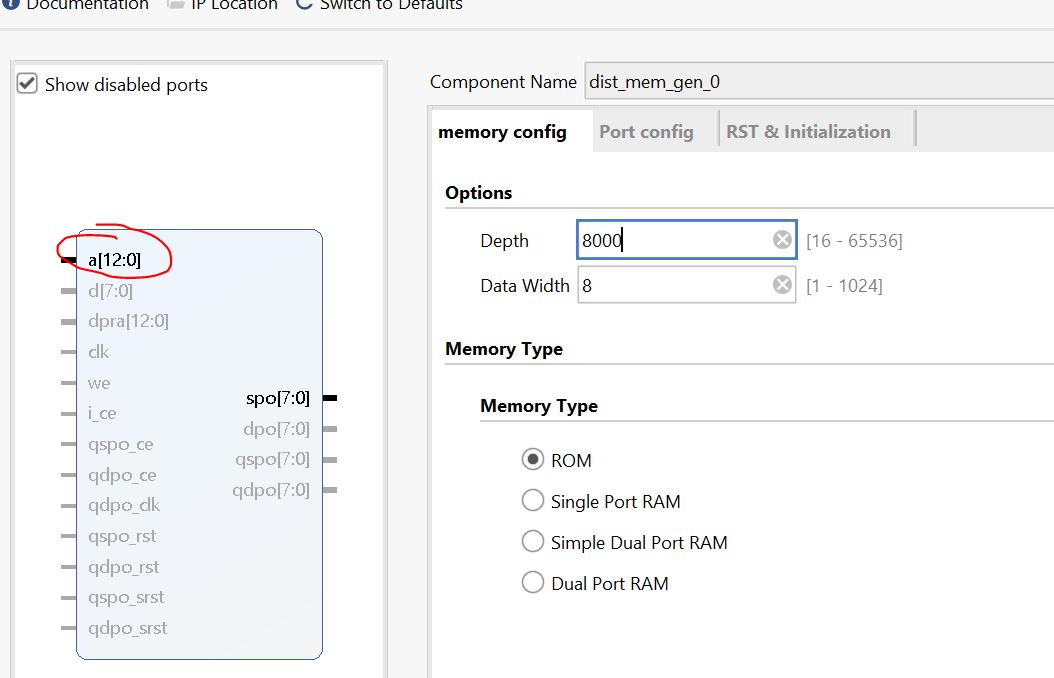Image resolution: width=1054 pixels, height=678 pixels.
Task: Click the a[12:0] address port pin
Action: pyautogui.click(x=69, y=260)
